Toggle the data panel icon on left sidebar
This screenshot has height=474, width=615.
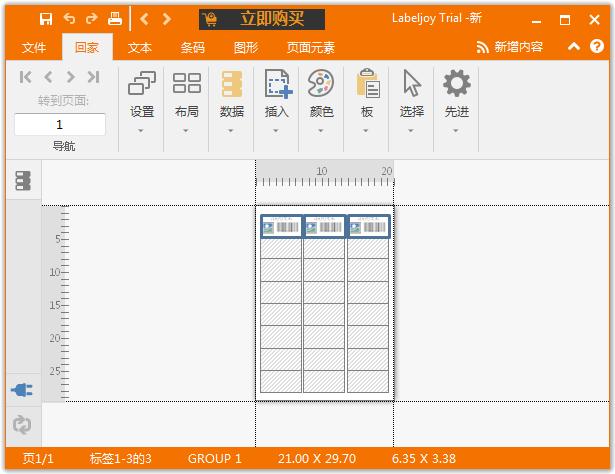(x=22, y=181)
